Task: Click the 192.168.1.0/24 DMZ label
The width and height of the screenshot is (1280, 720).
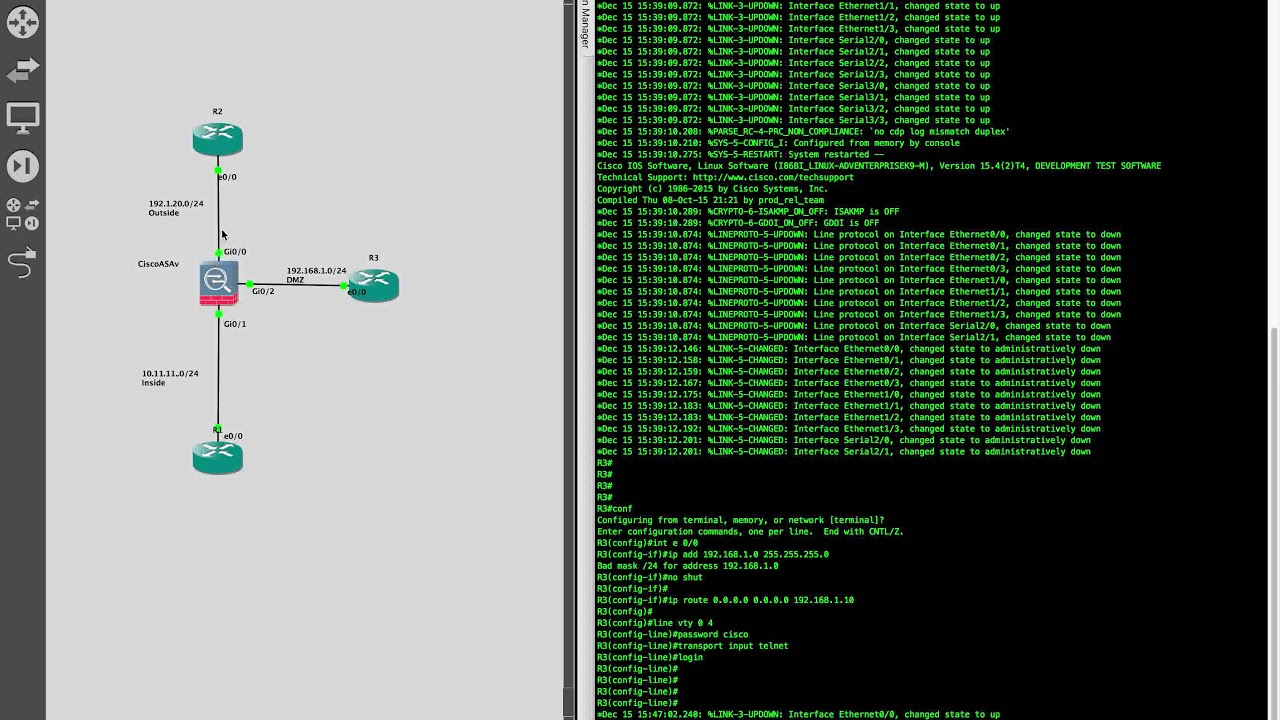Action: point(316,275)
